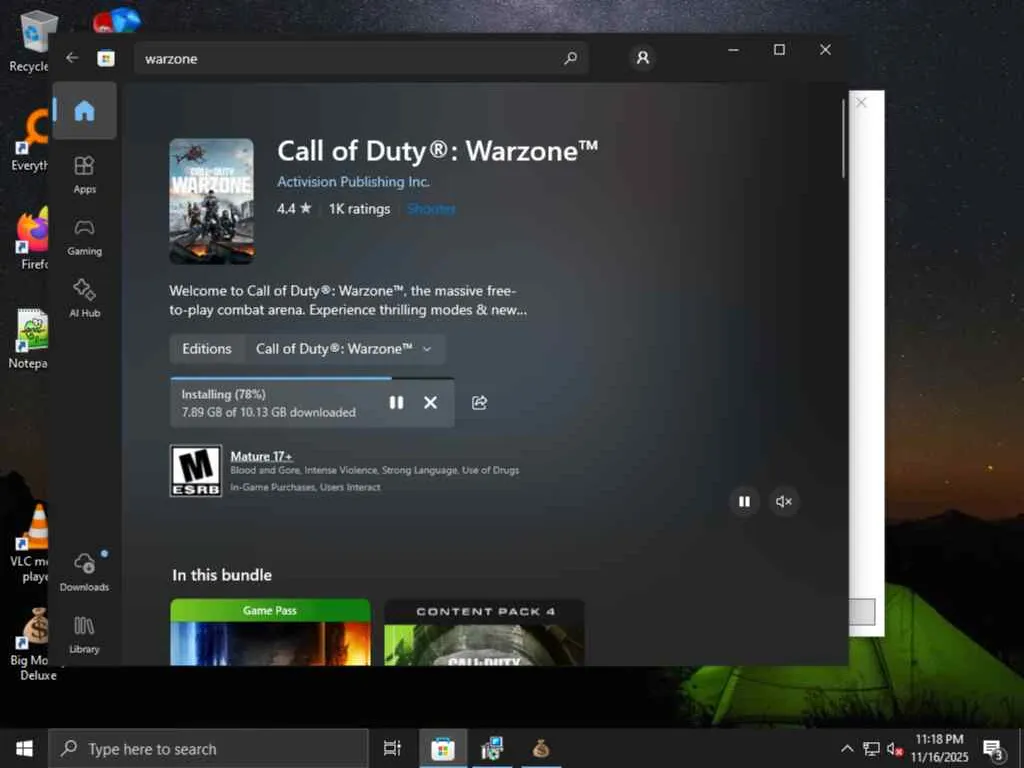The image size is (1024, 768).
Task: Open the Gaming section in sidebar
Action: pyautogui.click(x=84, y=237)
